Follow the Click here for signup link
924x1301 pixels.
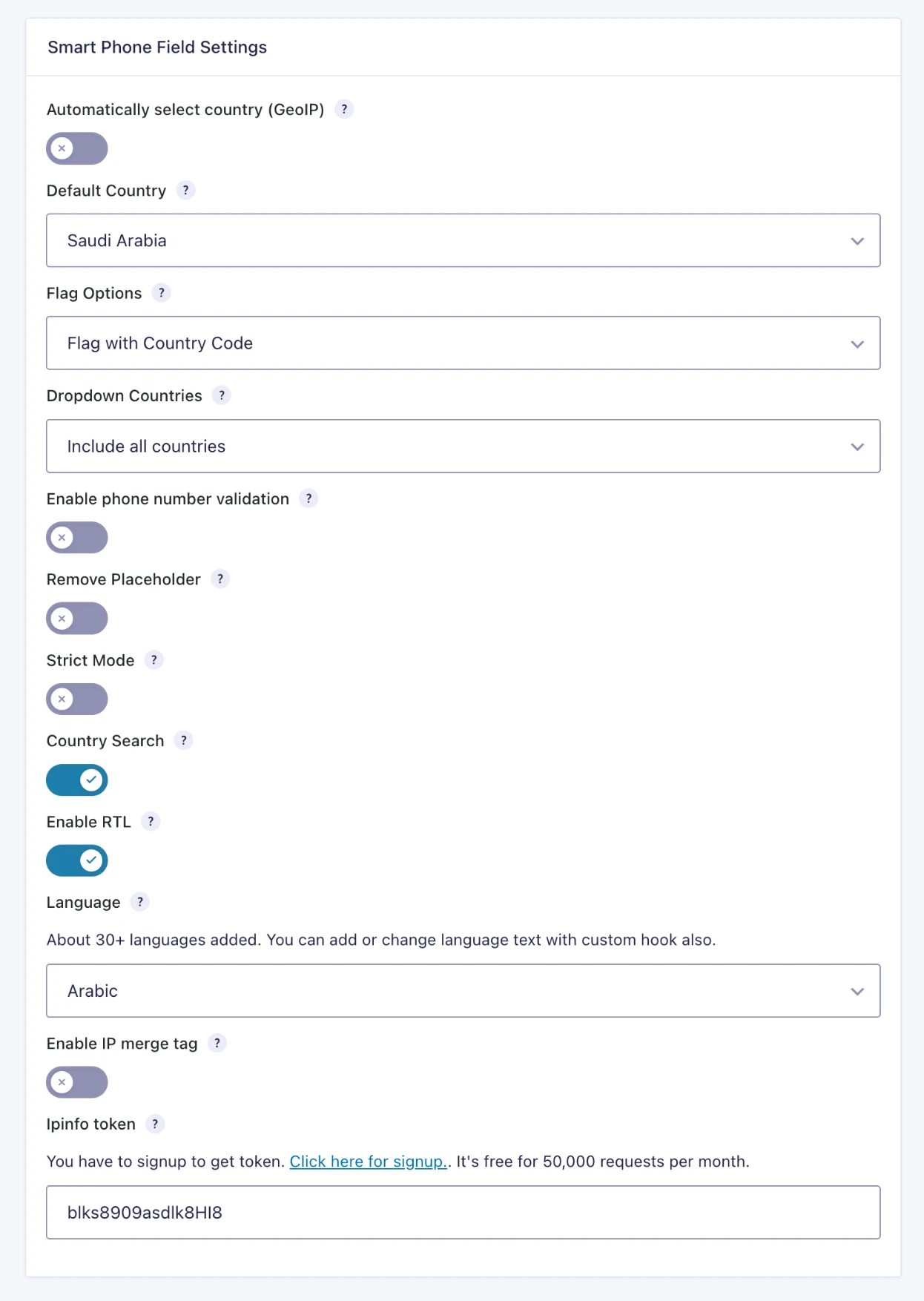click(368, 1161)
